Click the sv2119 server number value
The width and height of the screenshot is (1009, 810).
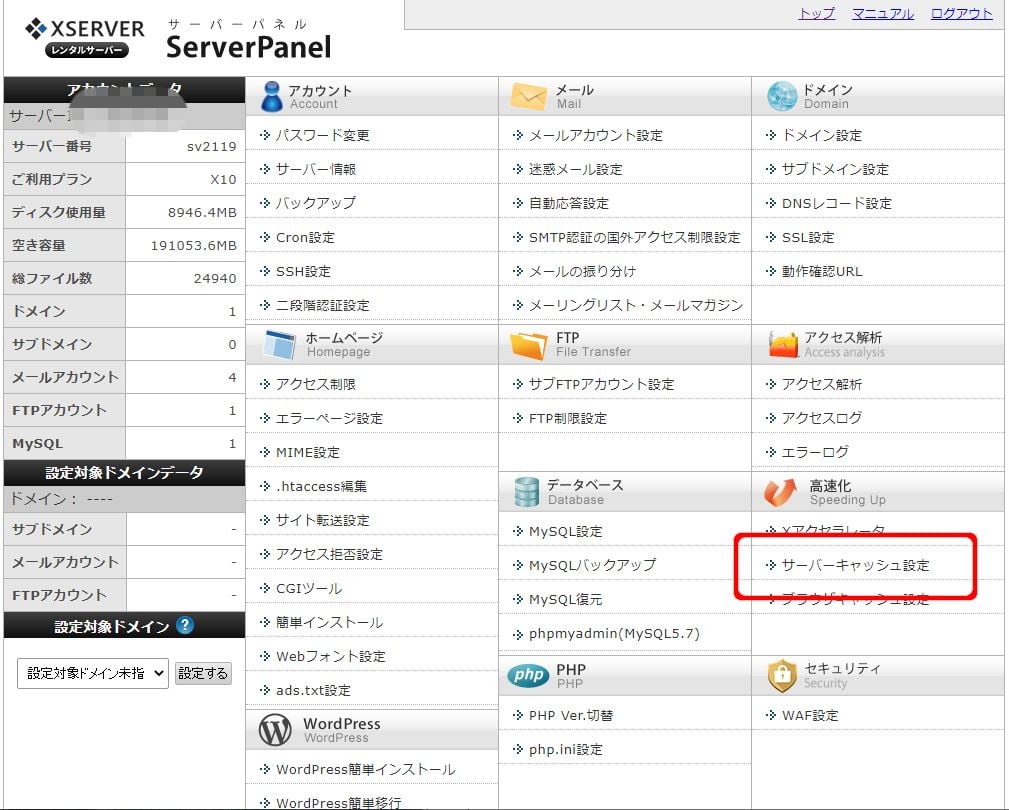(212, 147)
